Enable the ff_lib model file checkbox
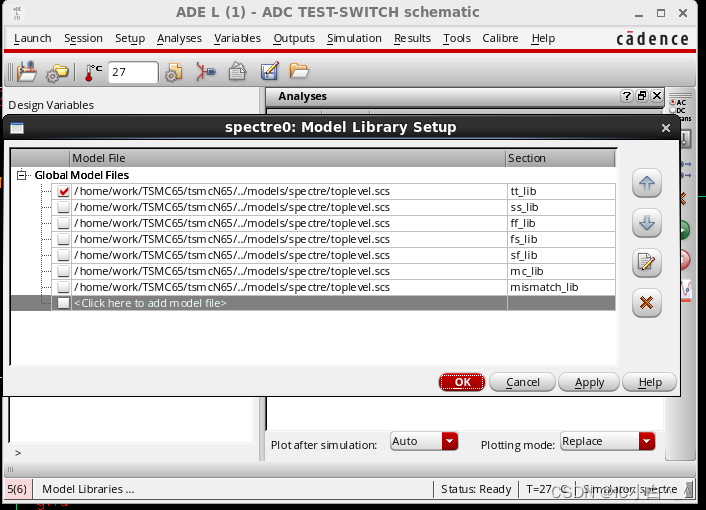 click(x=63, y=223)
